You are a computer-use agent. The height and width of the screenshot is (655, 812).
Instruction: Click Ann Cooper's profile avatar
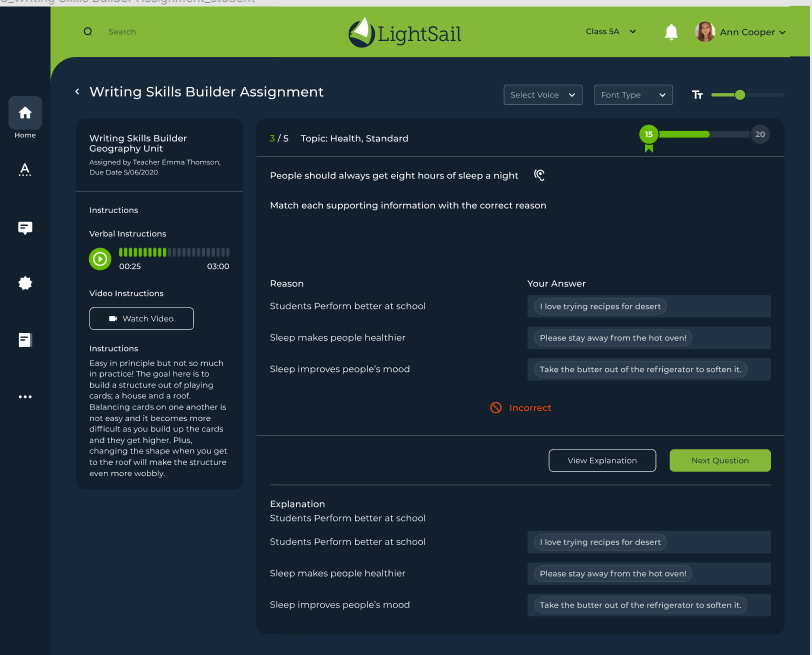[x=705, y=32]
